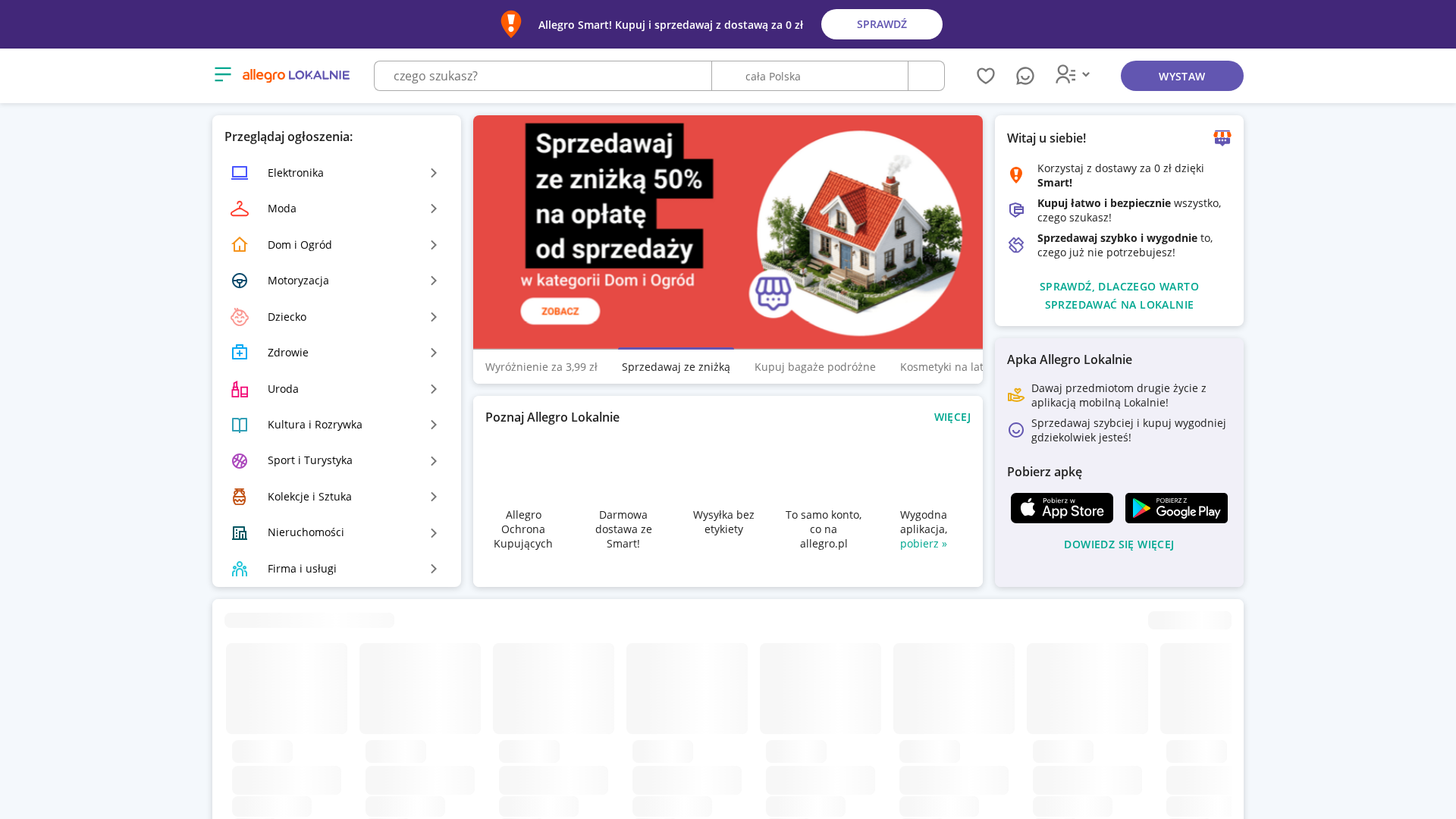Click the SPRAWDŹ button in top banner

pos(882,24)
